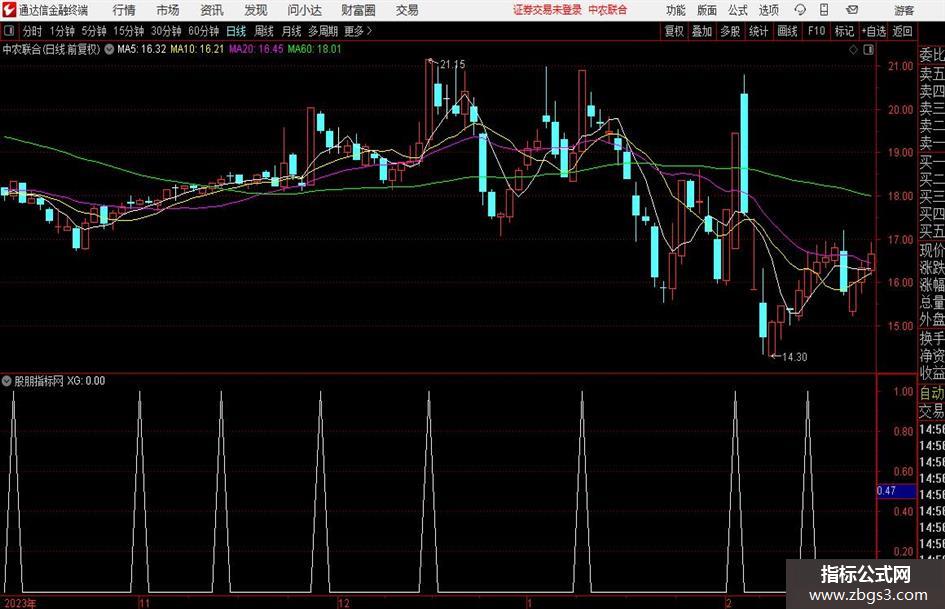Viewport: 945px width, 609px height.
Task: Click the 2023年 label on the time axis
Action: coord(20,603)
